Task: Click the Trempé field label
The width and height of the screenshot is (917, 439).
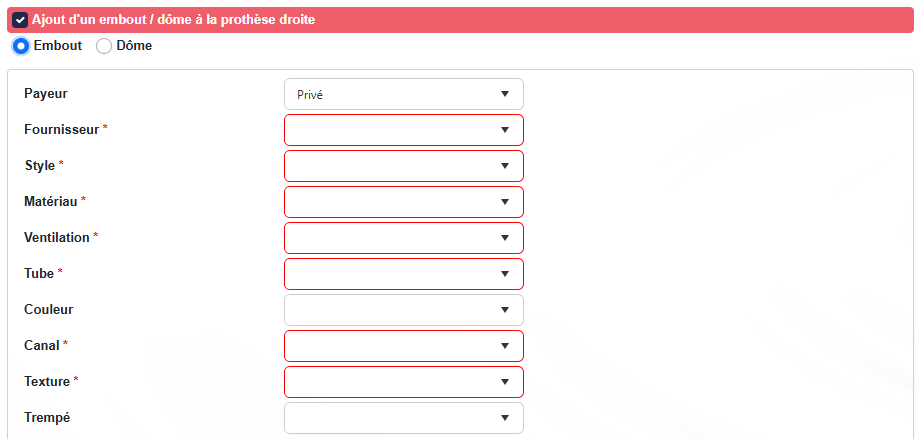Action: click(x=47, y=418)
